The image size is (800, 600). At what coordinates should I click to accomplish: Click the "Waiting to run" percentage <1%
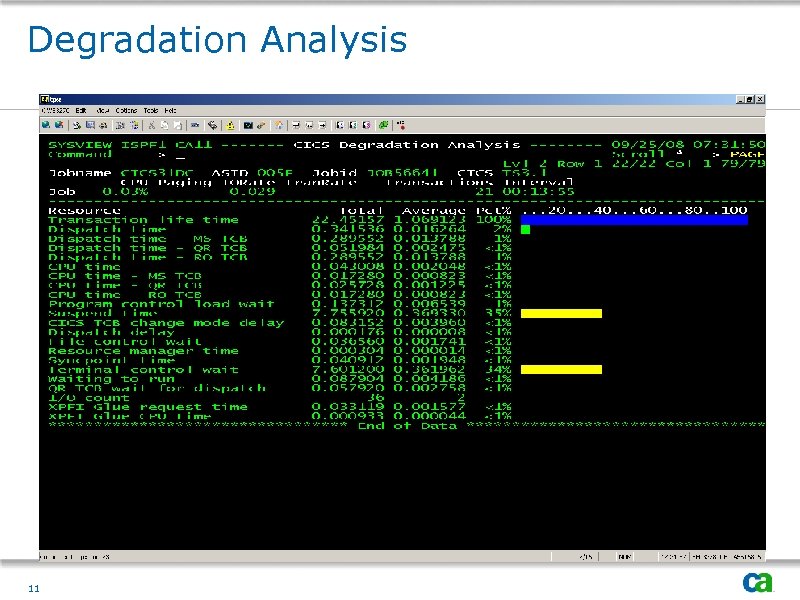coord(497,379)
